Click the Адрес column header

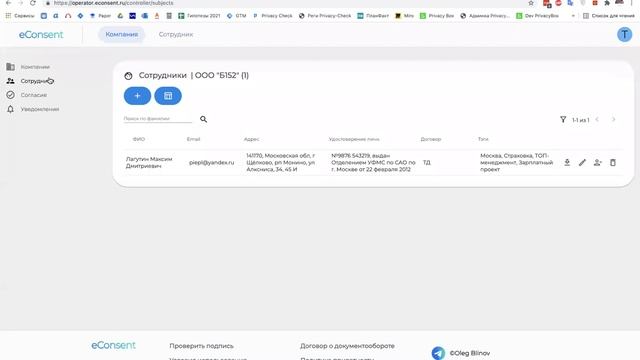(251, 139)
